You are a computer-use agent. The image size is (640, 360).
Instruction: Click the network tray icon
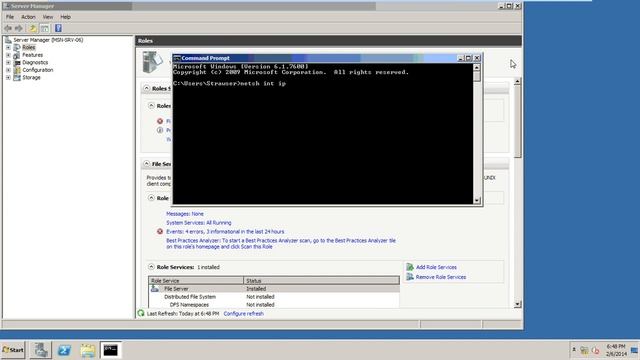pos(584,350)
